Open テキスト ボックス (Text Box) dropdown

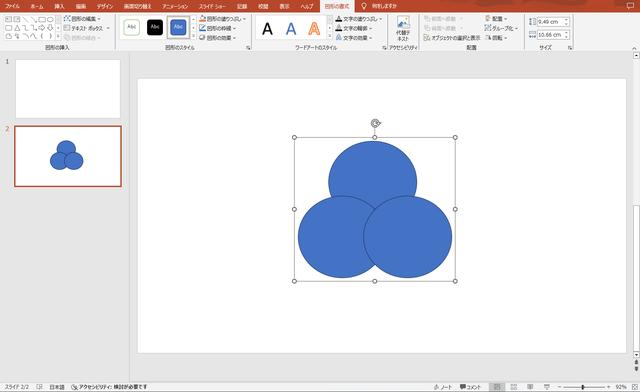pos(87,28)
